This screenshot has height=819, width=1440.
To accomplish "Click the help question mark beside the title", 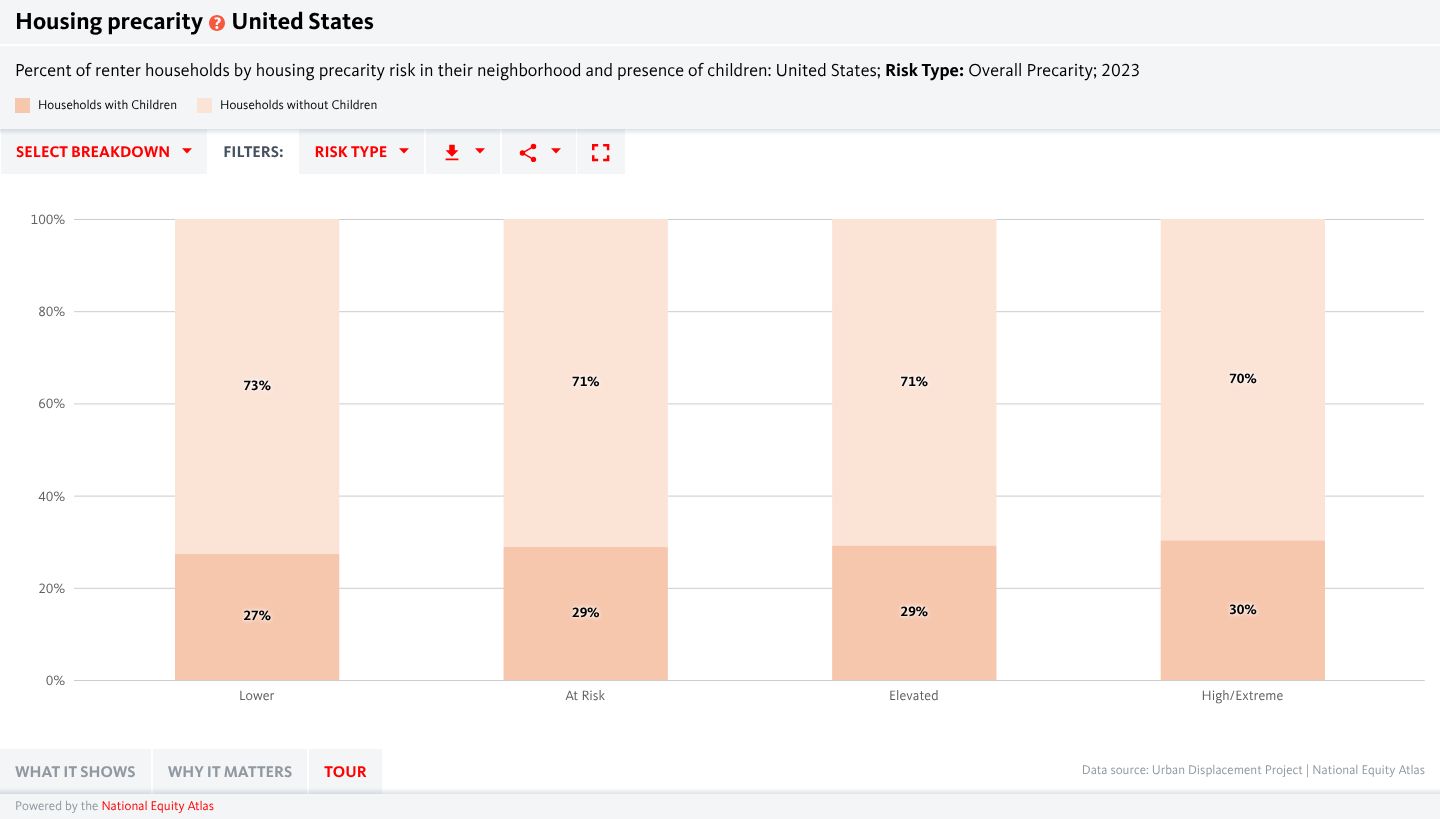I will [x=217, y=21].
